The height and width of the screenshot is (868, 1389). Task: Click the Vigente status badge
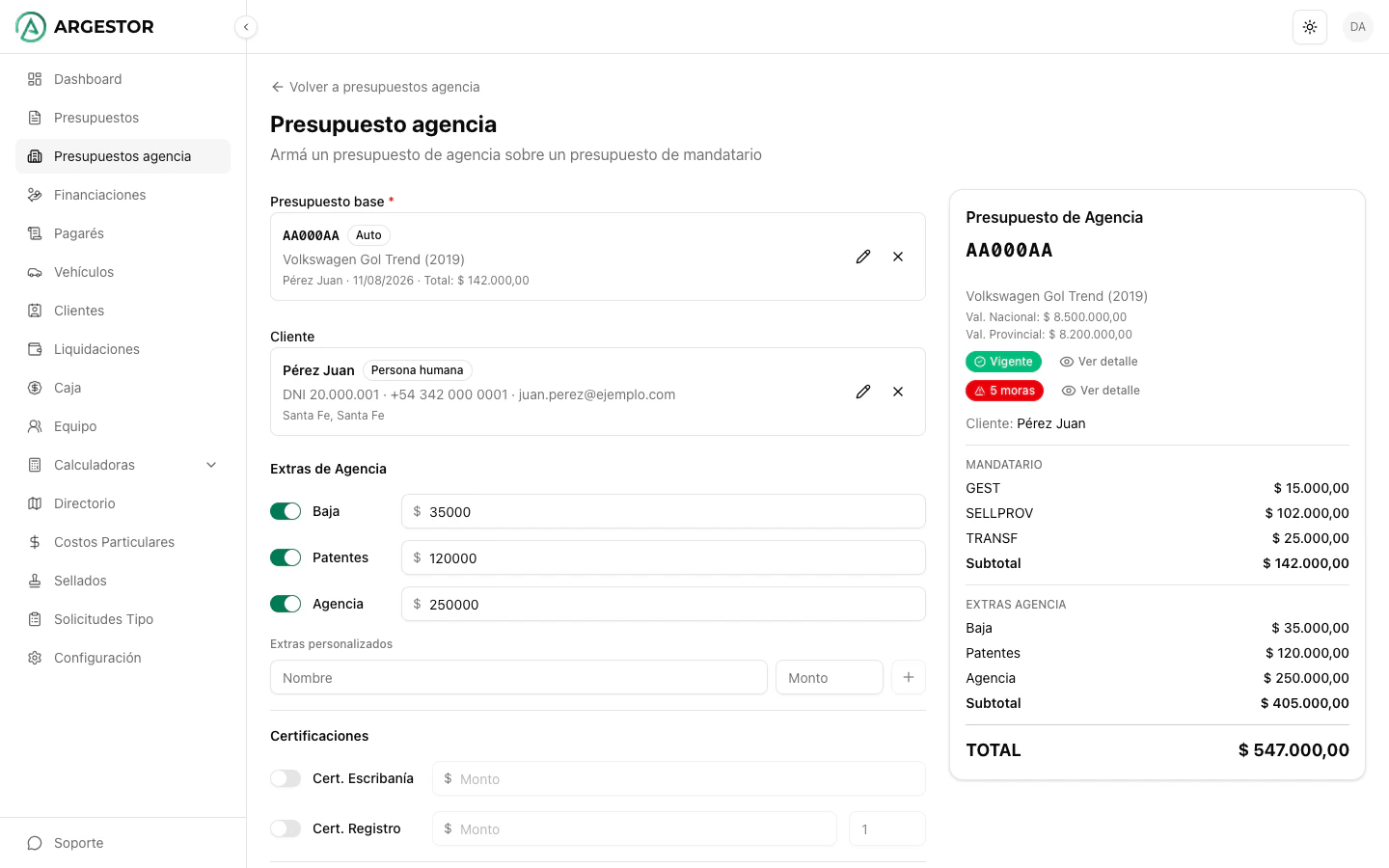tap(1003, 362)
